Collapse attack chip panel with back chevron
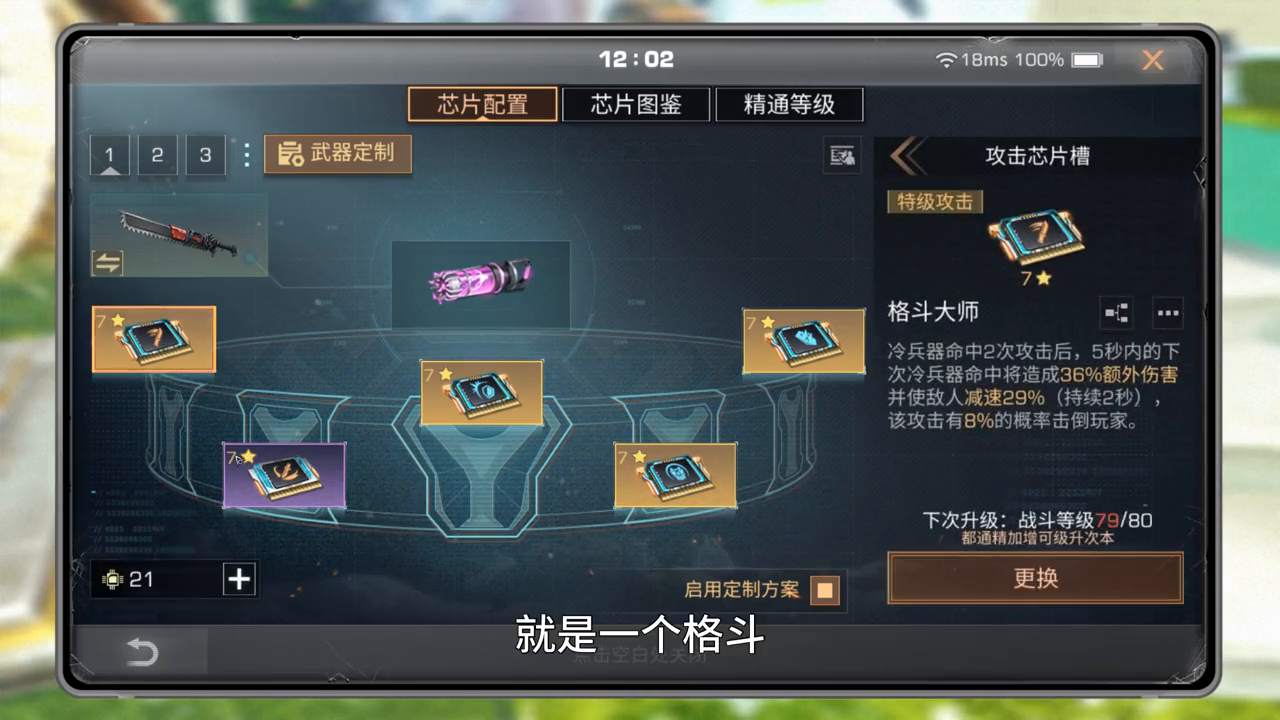Viewport: 1280px width, 720px height. click(x=907, y=157)
